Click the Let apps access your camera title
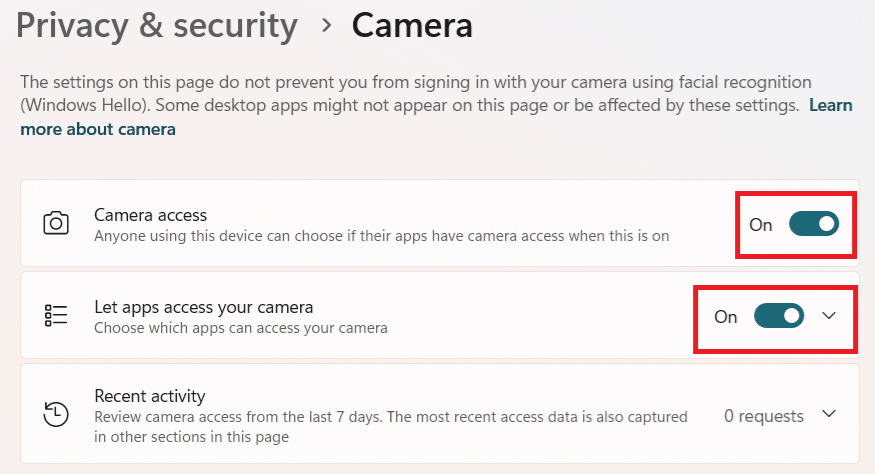Image resolution: width=875 pixels, height=474 pixels. pos(204,307)
